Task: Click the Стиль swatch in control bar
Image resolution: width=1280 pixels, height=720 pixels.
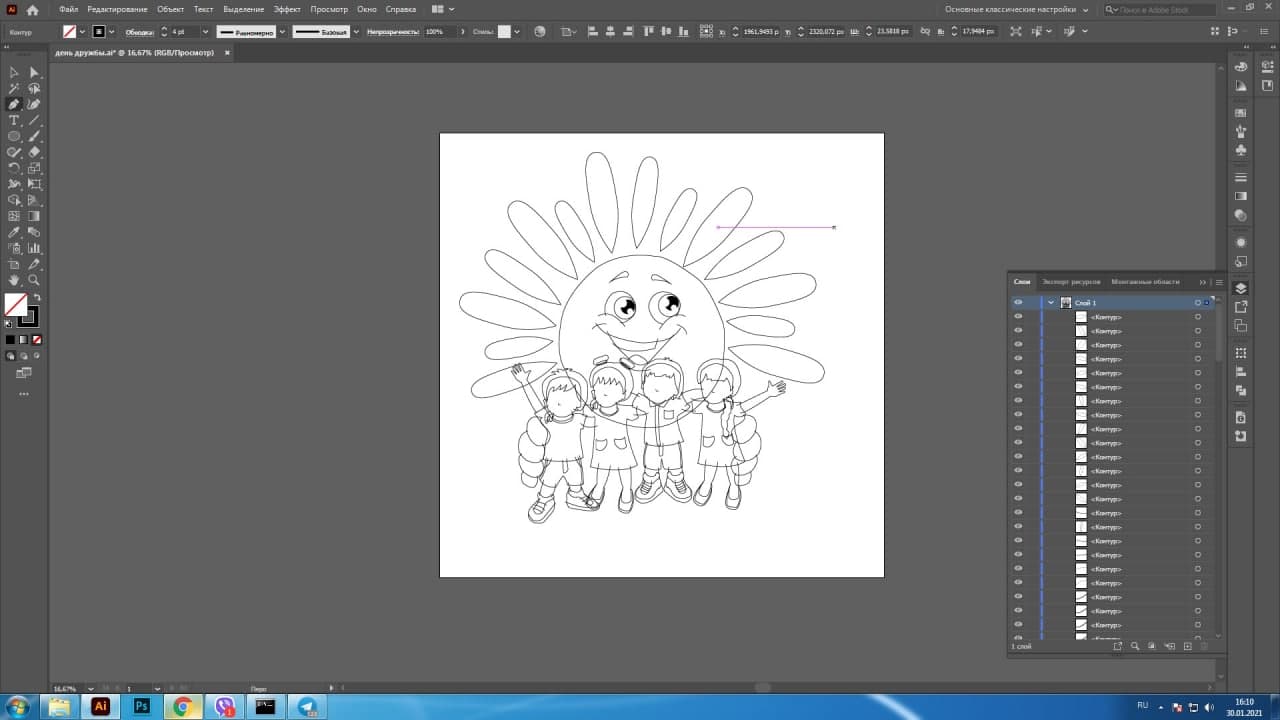Action: pos(504,31)
